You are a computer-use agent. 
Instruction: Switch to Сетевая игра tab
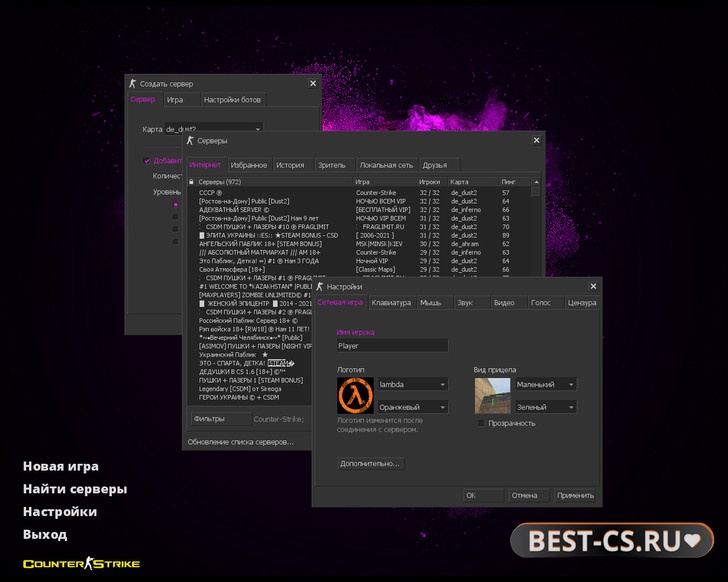(340, 302)
